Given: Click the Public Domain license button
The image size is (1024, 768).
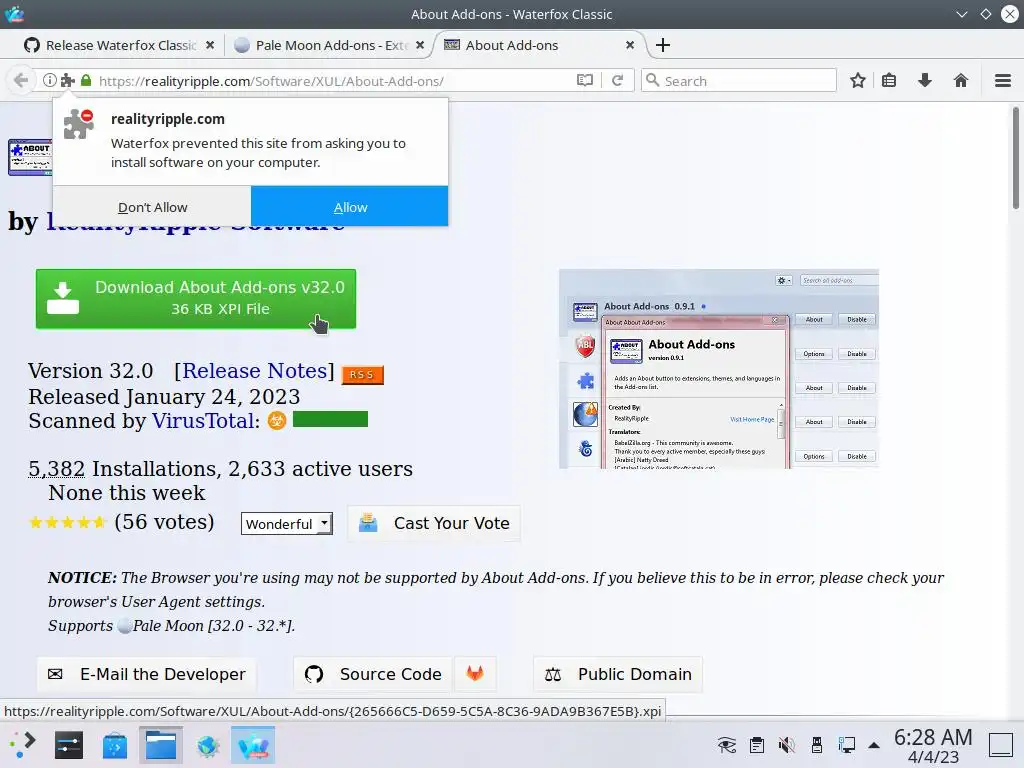Looking at the screenshot, I should (x=618, y=674).
